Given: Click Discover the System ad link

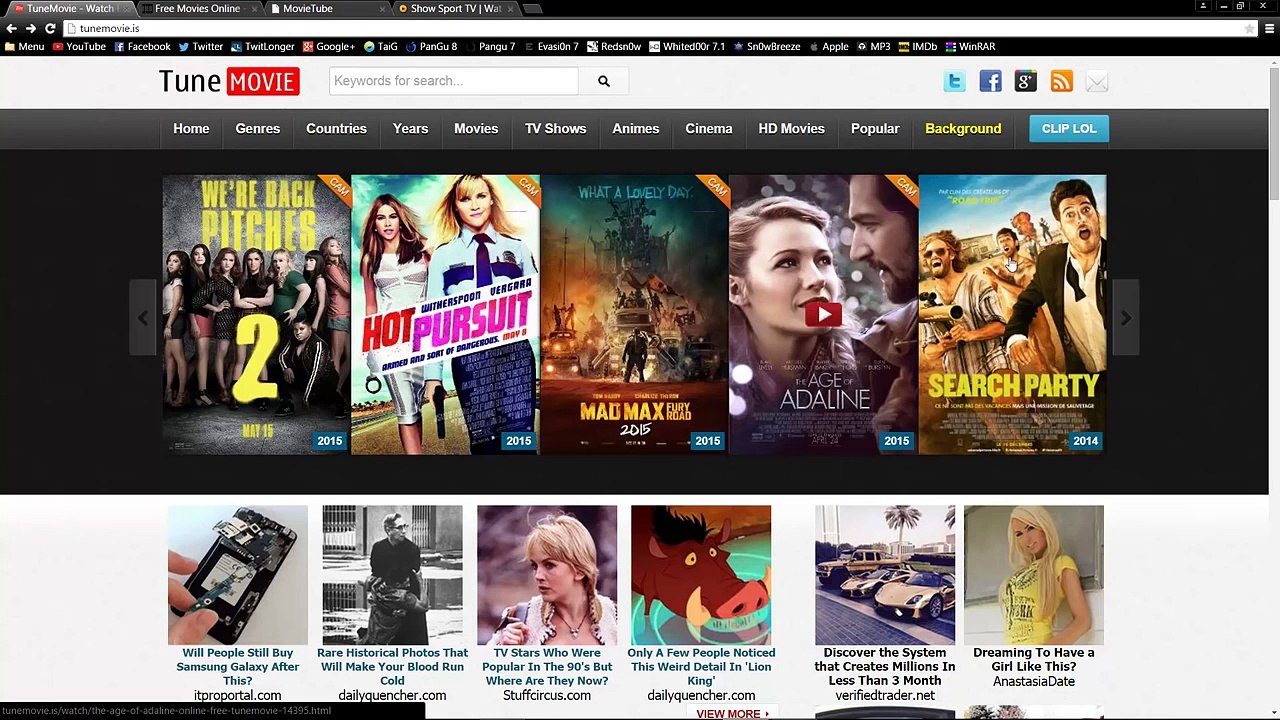Looking at the screenshot, I should [x=885, y=667].
